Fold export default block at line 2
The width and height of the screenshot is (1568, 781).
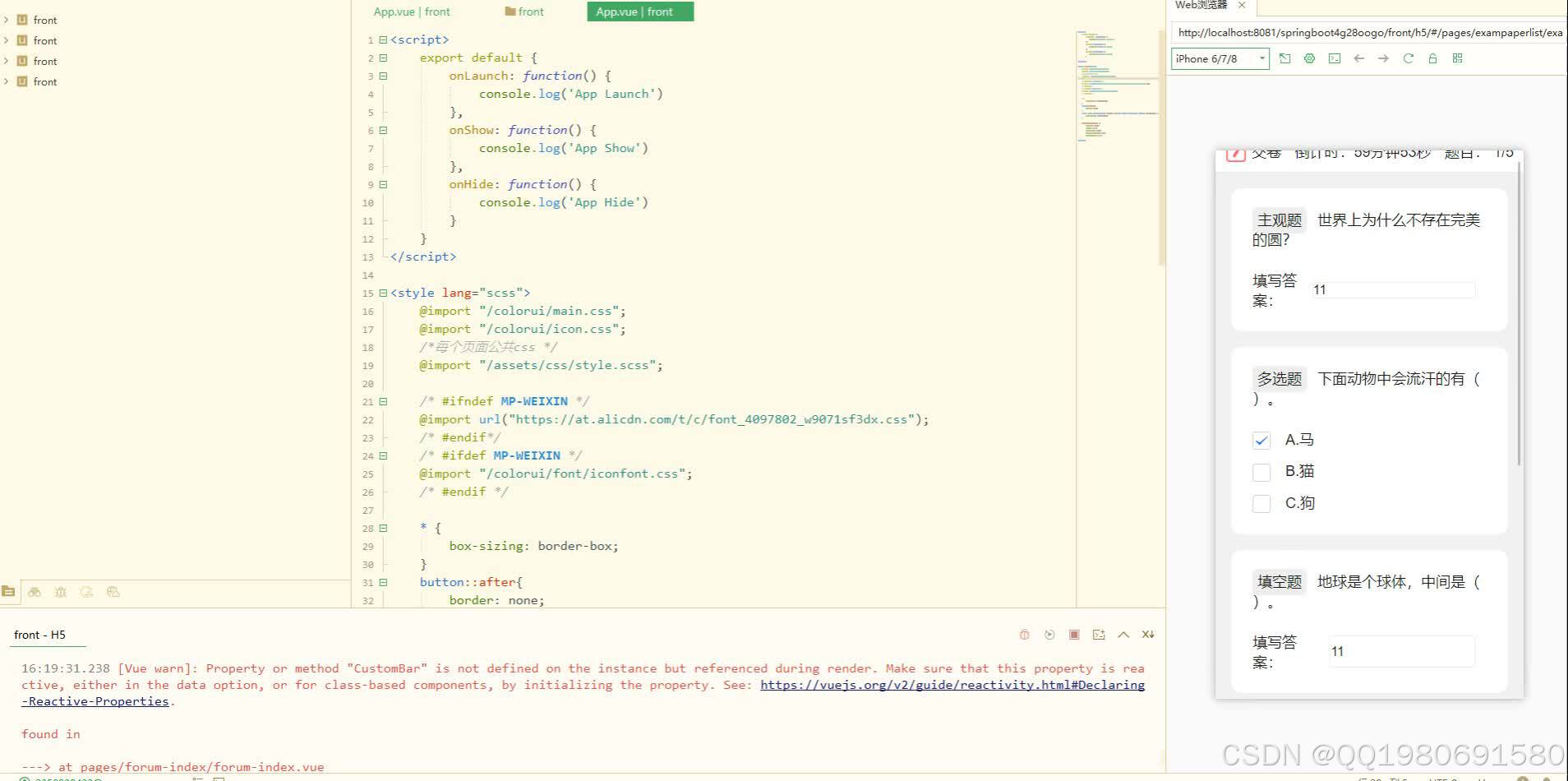point(383,58)
